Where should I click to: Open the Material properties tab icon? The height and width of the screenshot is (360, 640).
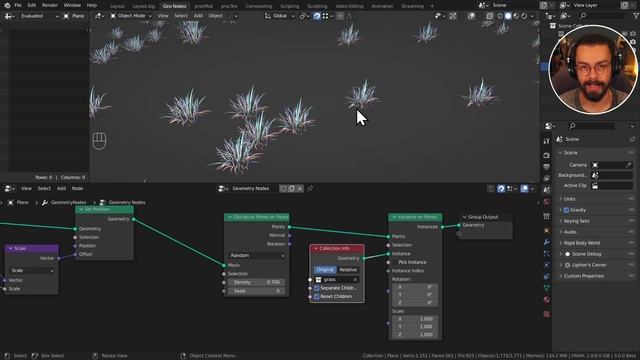click(547, 300)
